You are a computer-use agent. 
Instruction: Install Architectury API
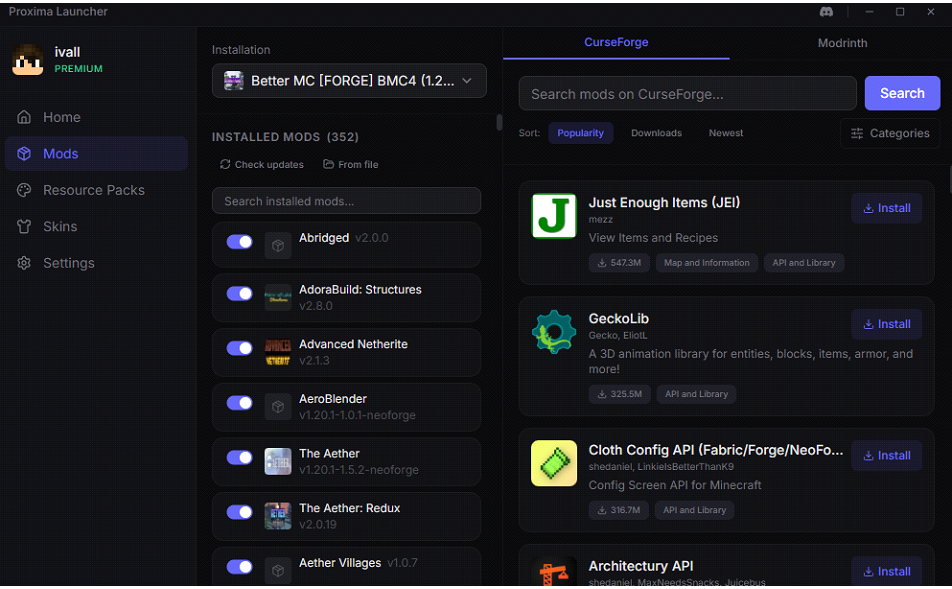pyautogui.click(x=886, y=571)
